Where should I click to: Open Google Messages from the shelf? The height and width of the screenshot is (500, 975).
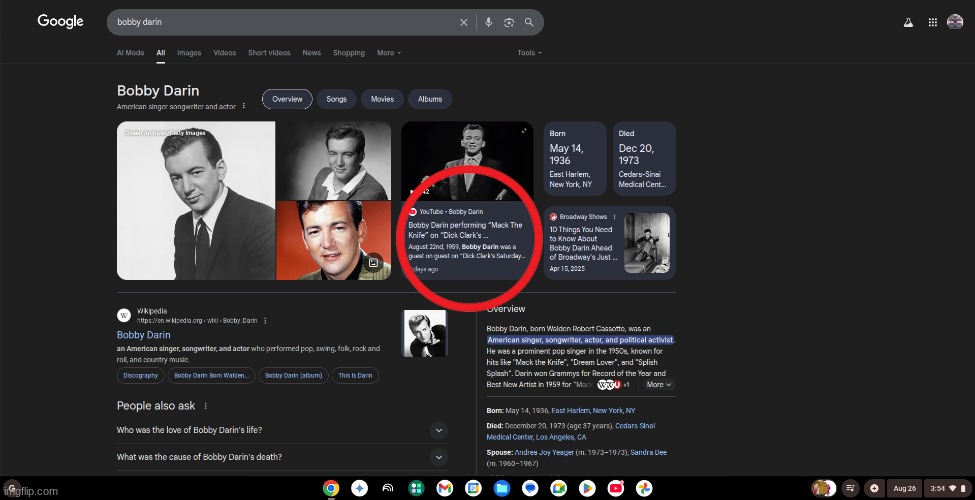(530, 488)
